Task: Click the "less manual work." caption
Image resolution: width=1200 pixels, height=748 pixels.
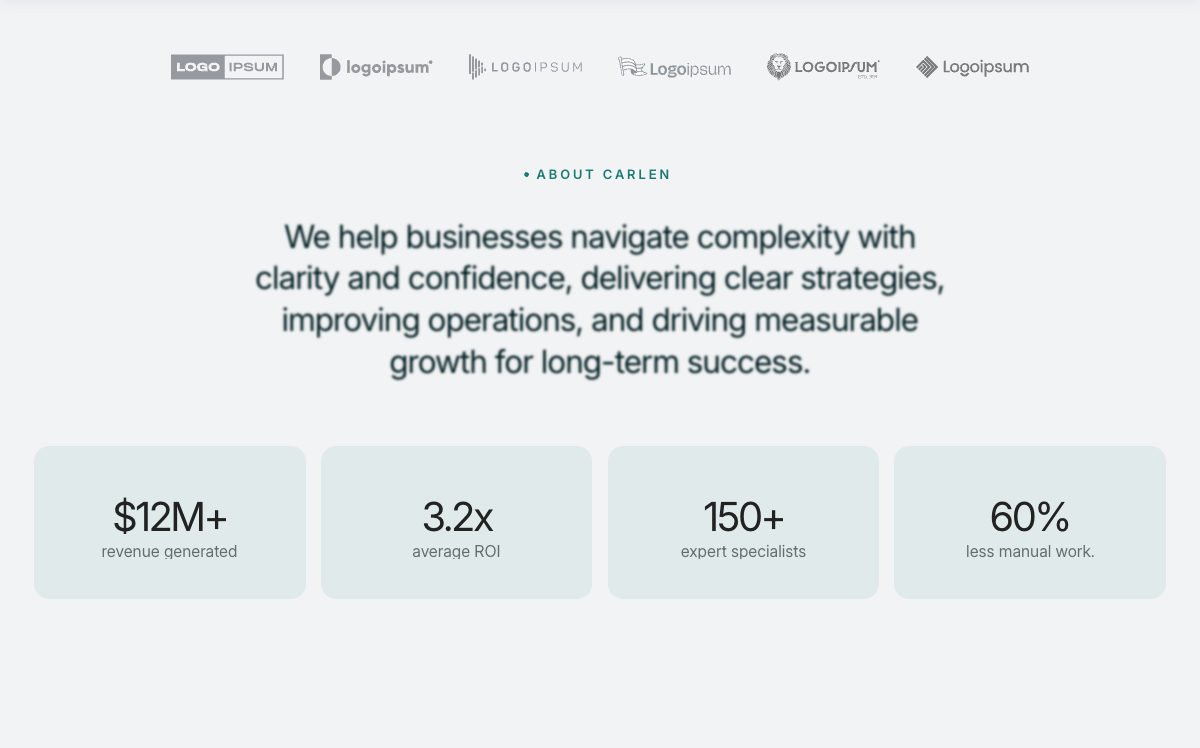Action: (x=1030, y=551)
